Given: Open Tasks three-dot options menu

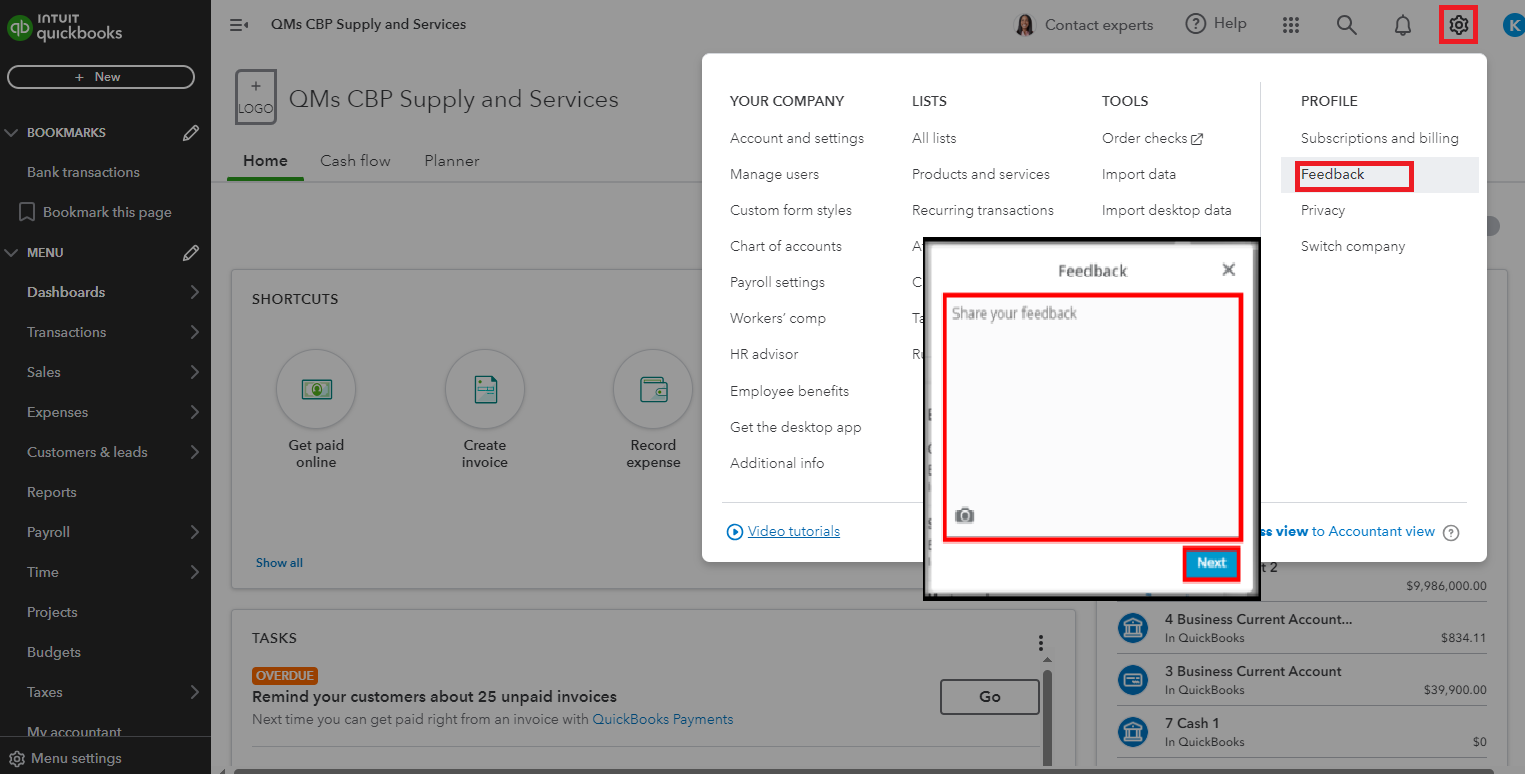Looking at the screenshot, I should point(1041,643).
